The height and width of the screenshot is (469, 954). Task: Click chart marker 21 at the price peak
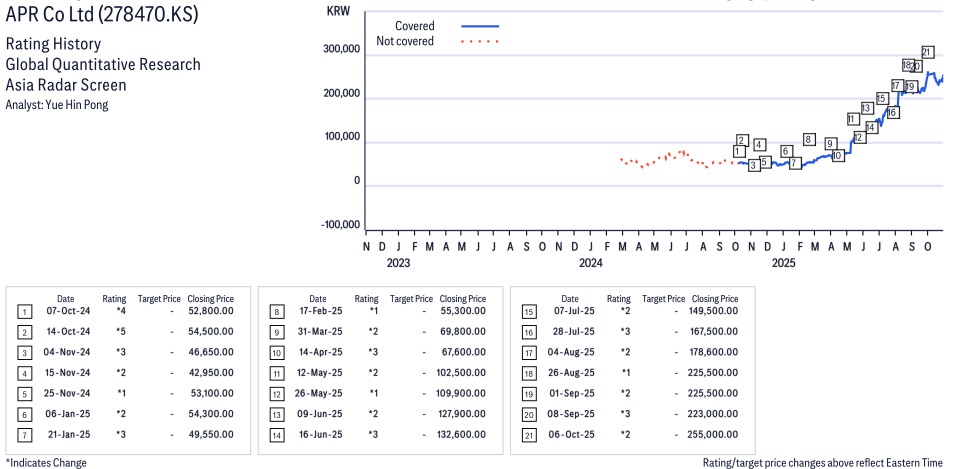927,52
